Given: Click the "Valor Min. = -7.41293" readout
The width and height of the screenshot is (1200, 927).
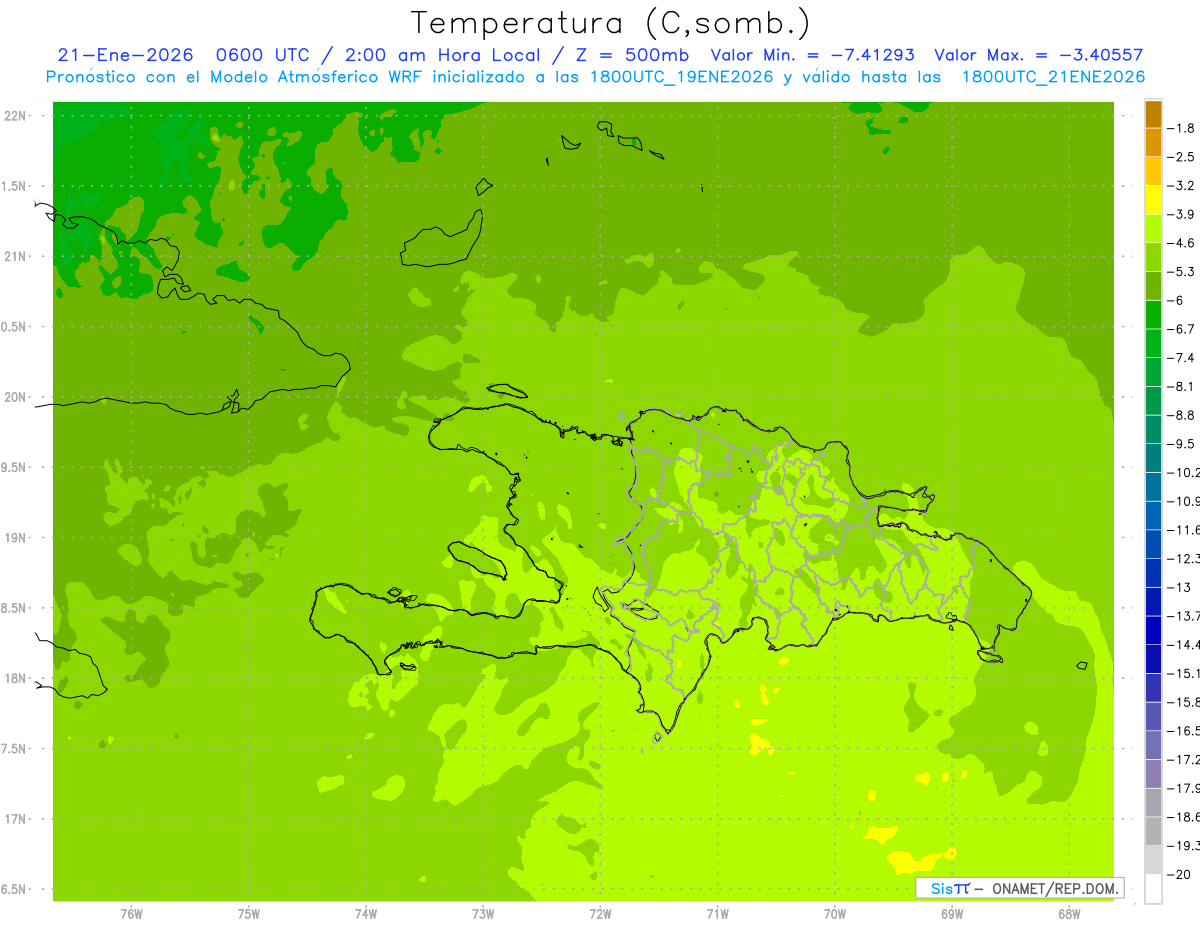Looking at the screenshot, I should pyautogui.click(x=812, y=55).
